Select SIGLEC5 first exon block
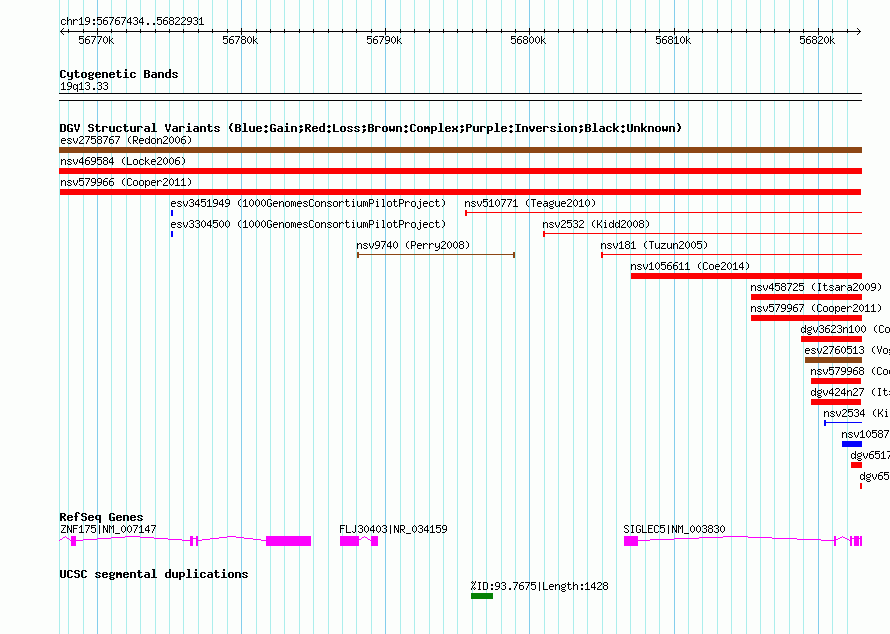The width and height of the screenshot is (890, 634). (631, 541)
